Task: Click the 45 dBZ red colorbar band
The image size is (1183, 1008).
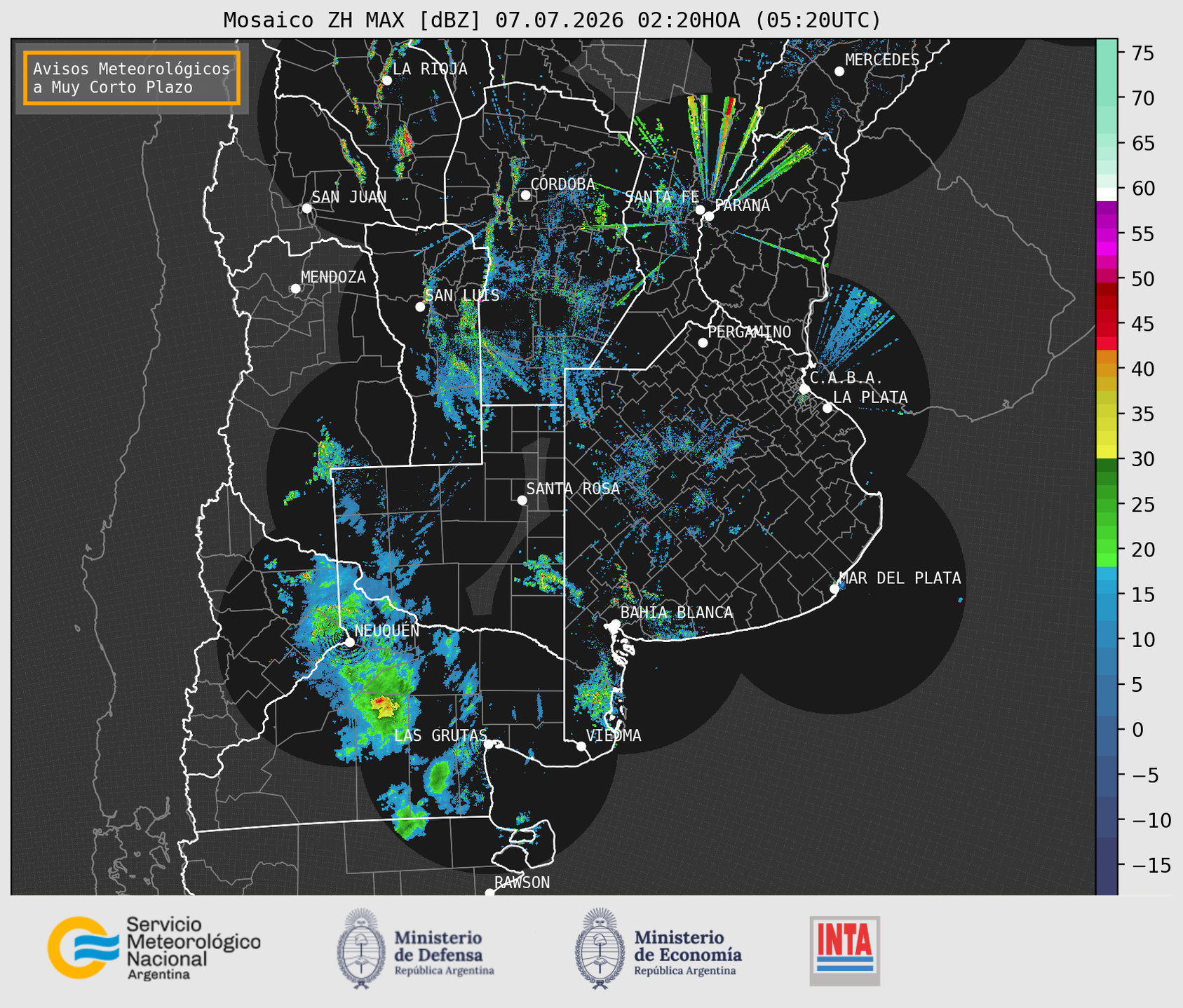Action: [1107, 324]
